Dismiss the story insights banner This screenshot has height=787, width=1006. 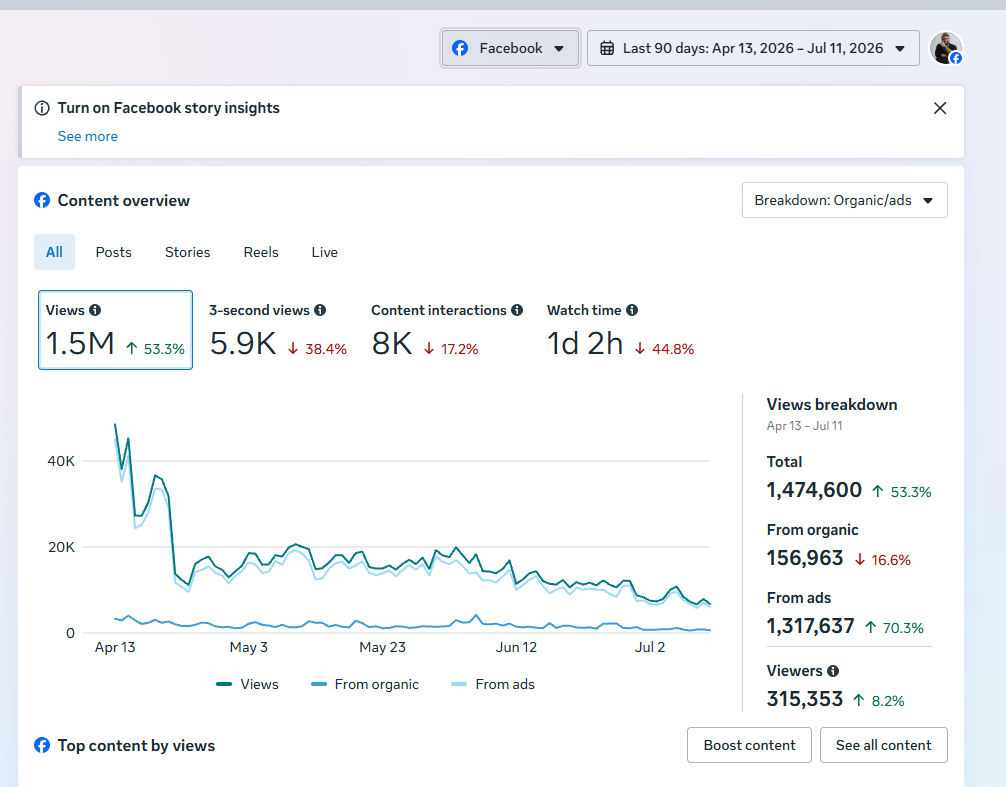940,108
